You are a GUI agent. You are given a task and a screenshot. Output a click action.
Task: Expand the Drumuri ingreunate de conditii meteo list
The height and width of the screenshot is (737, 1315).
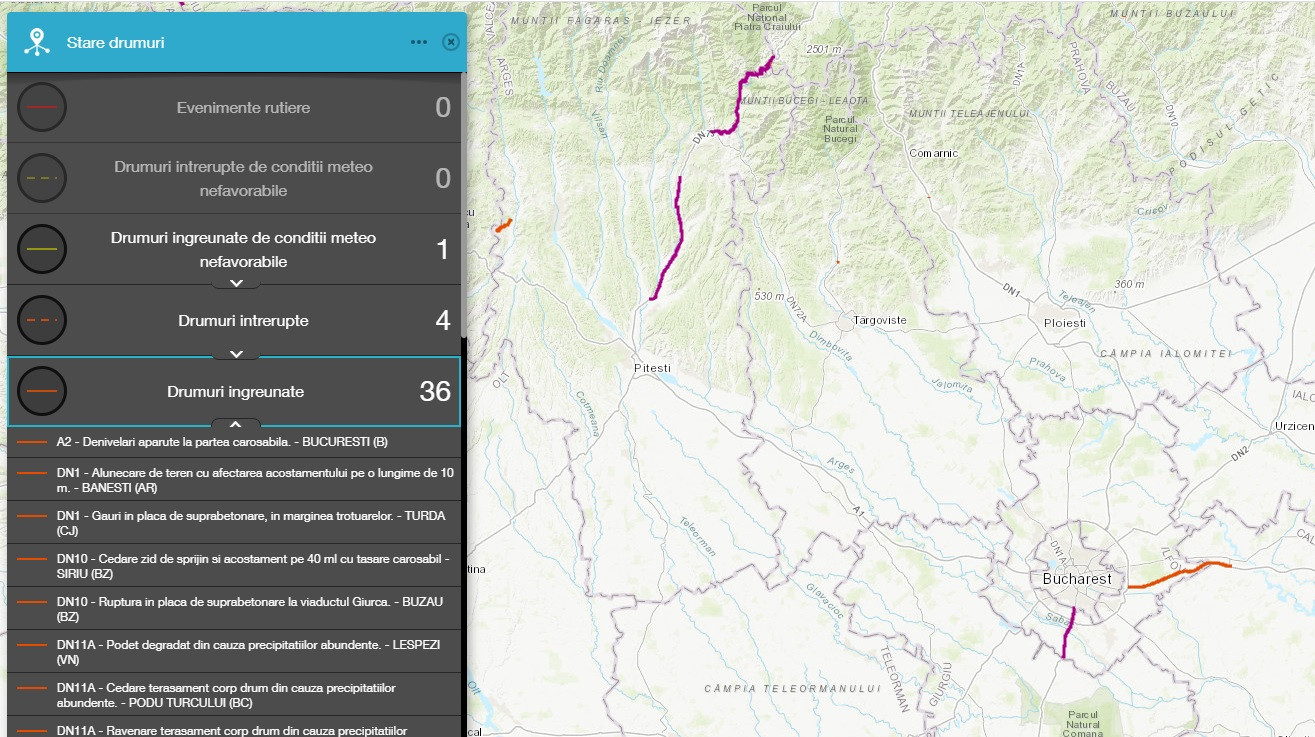(x=237, y=284)
